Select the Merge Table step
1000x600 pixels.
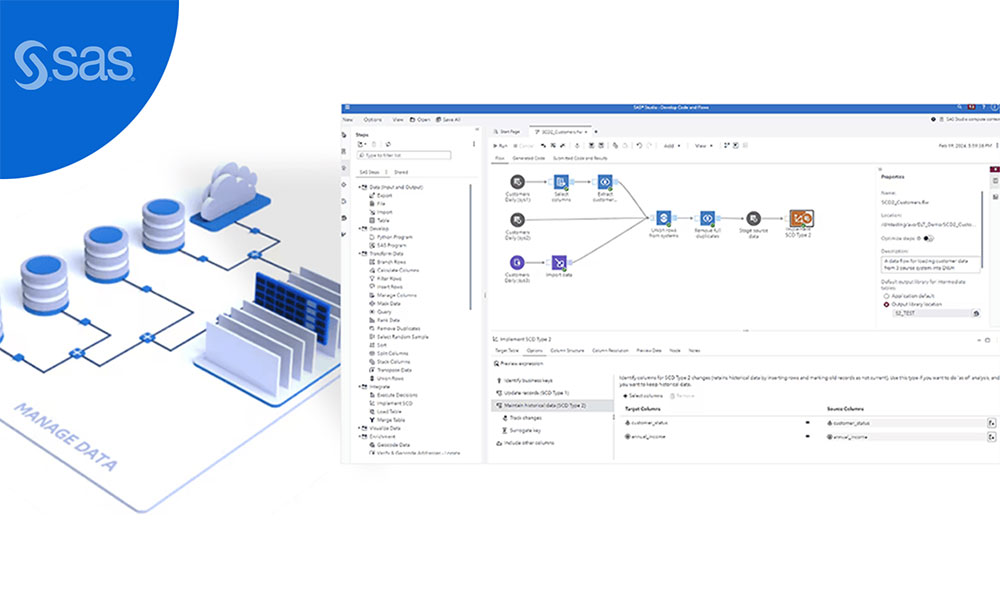pyautogui.click(x=387, y=420)
